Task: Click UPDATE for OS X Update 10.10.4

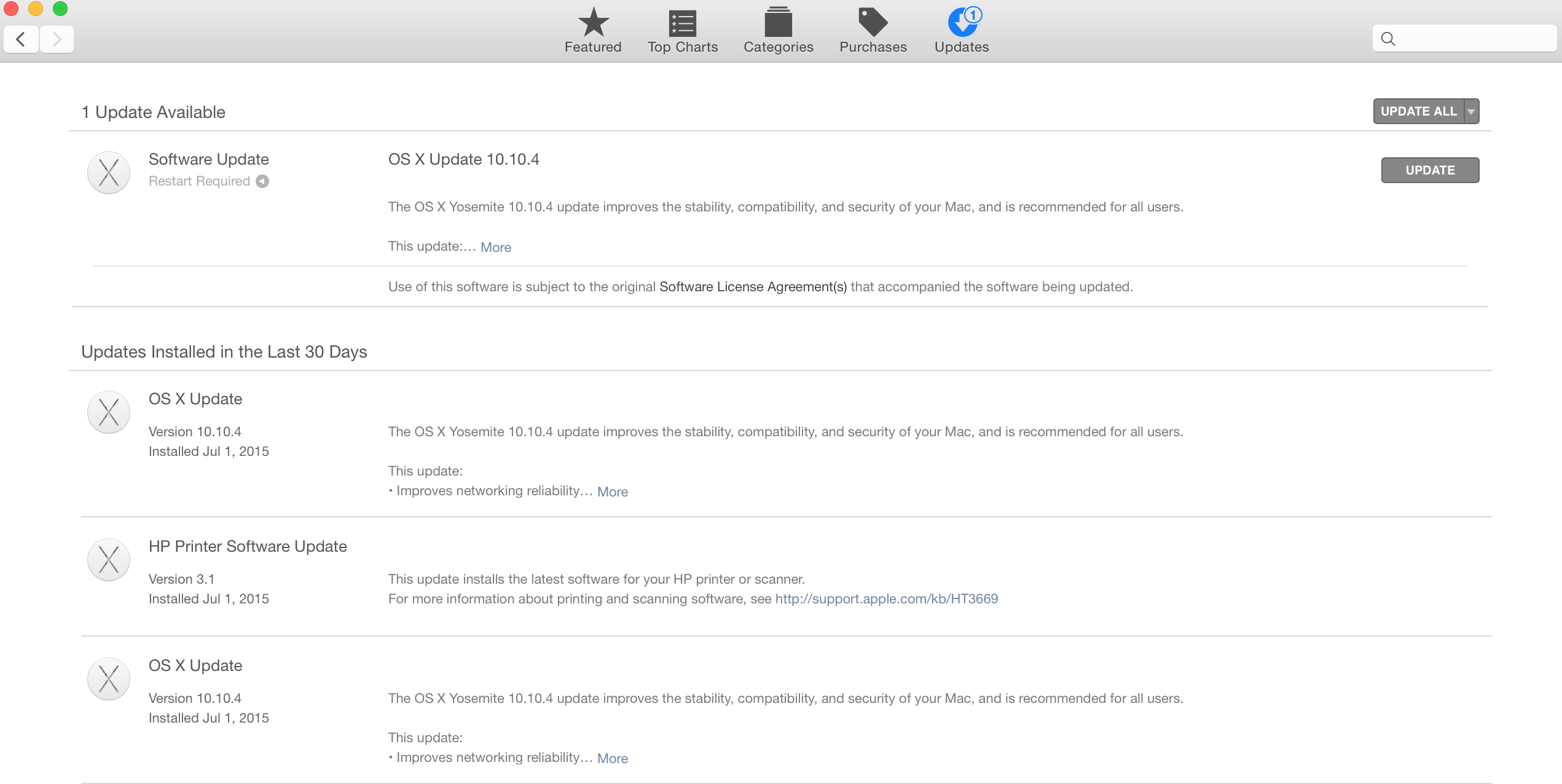Action: tap(1430, 170)
